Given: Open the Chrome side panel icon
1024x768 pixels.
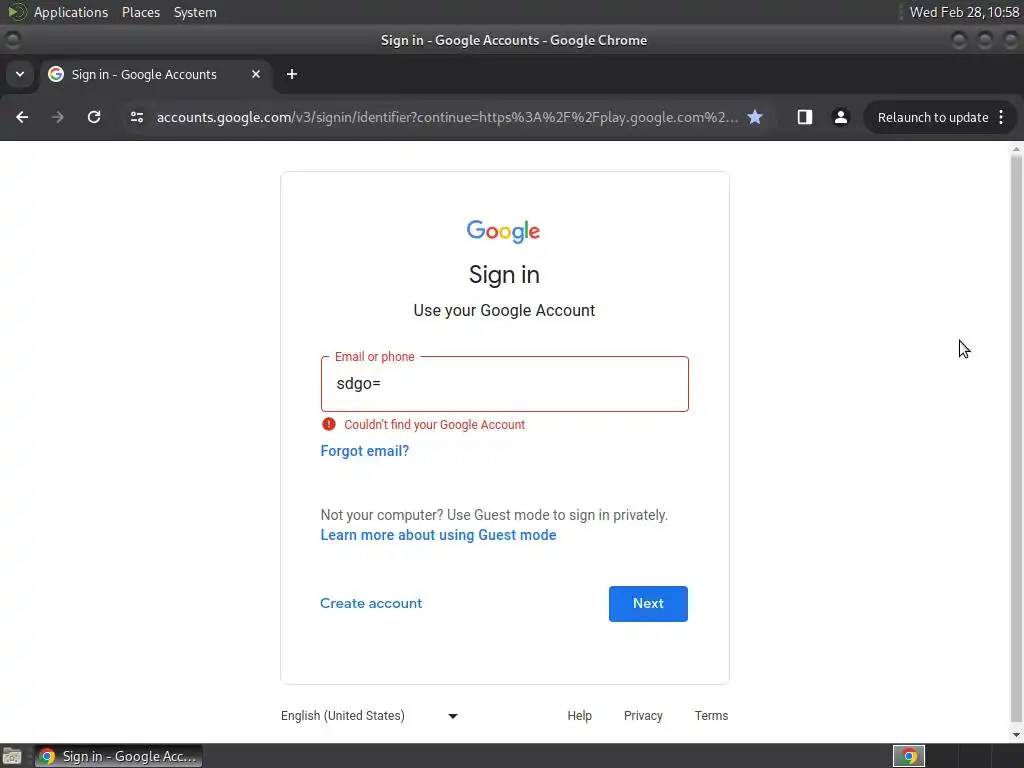Looking at the screenshot, I should 805,117.
